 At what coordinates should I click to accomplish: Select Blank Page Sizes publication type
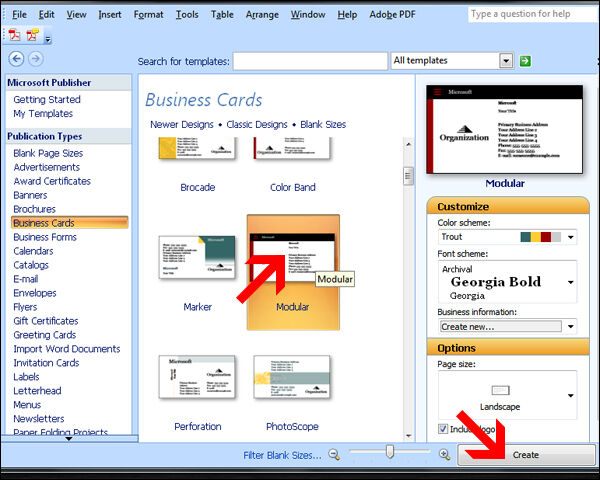[48, 153]
